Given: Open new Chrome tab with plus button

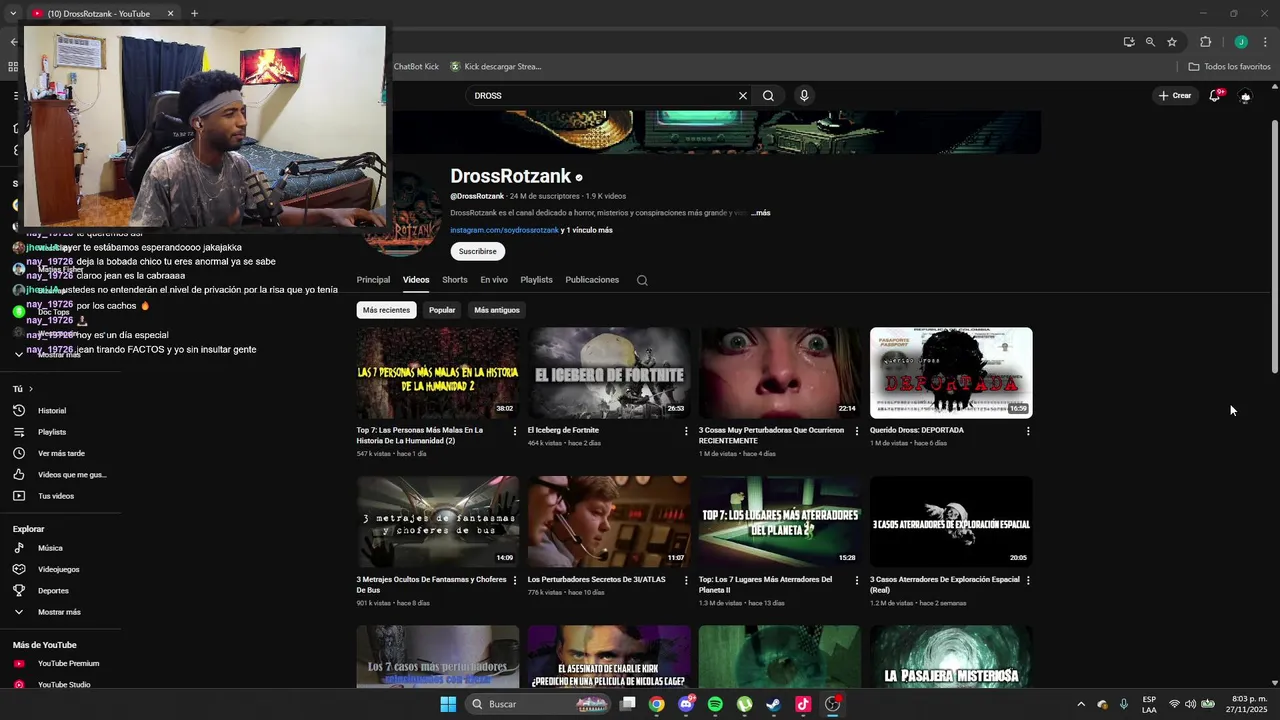Looking at the screenshot, I should 194,13.
